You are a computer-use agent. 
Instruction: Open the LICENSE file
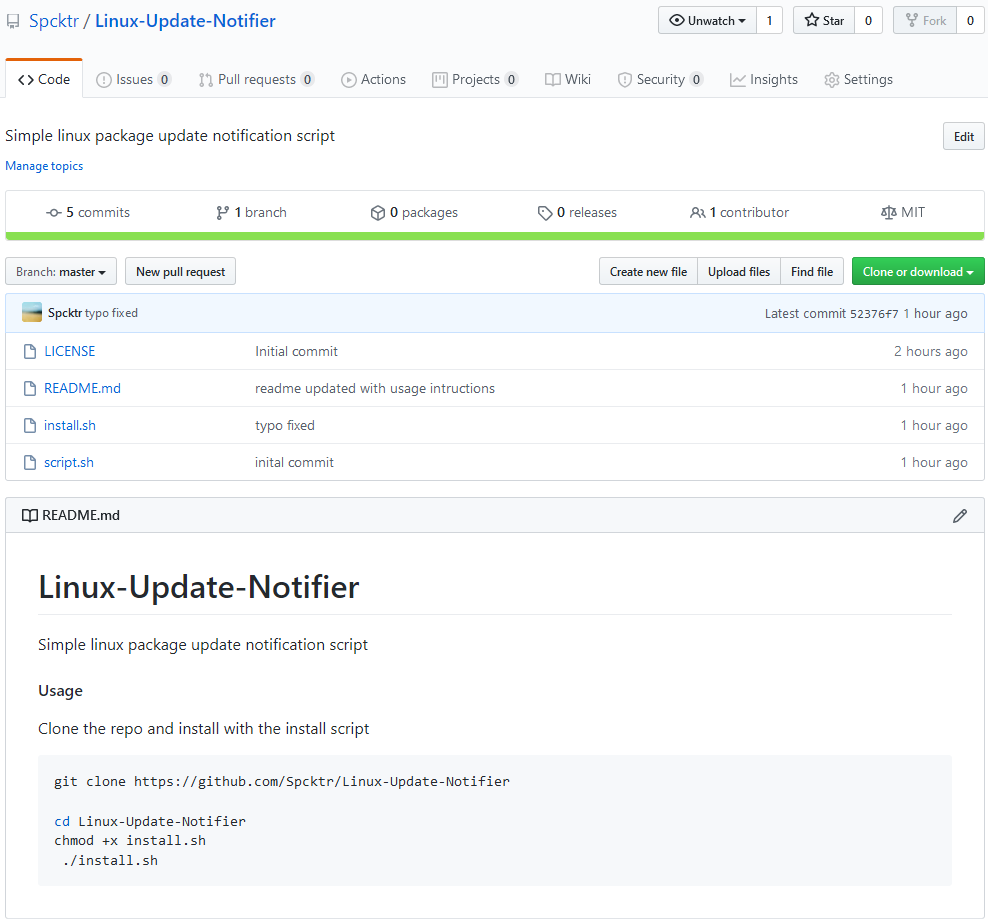(x=69, y=351)
